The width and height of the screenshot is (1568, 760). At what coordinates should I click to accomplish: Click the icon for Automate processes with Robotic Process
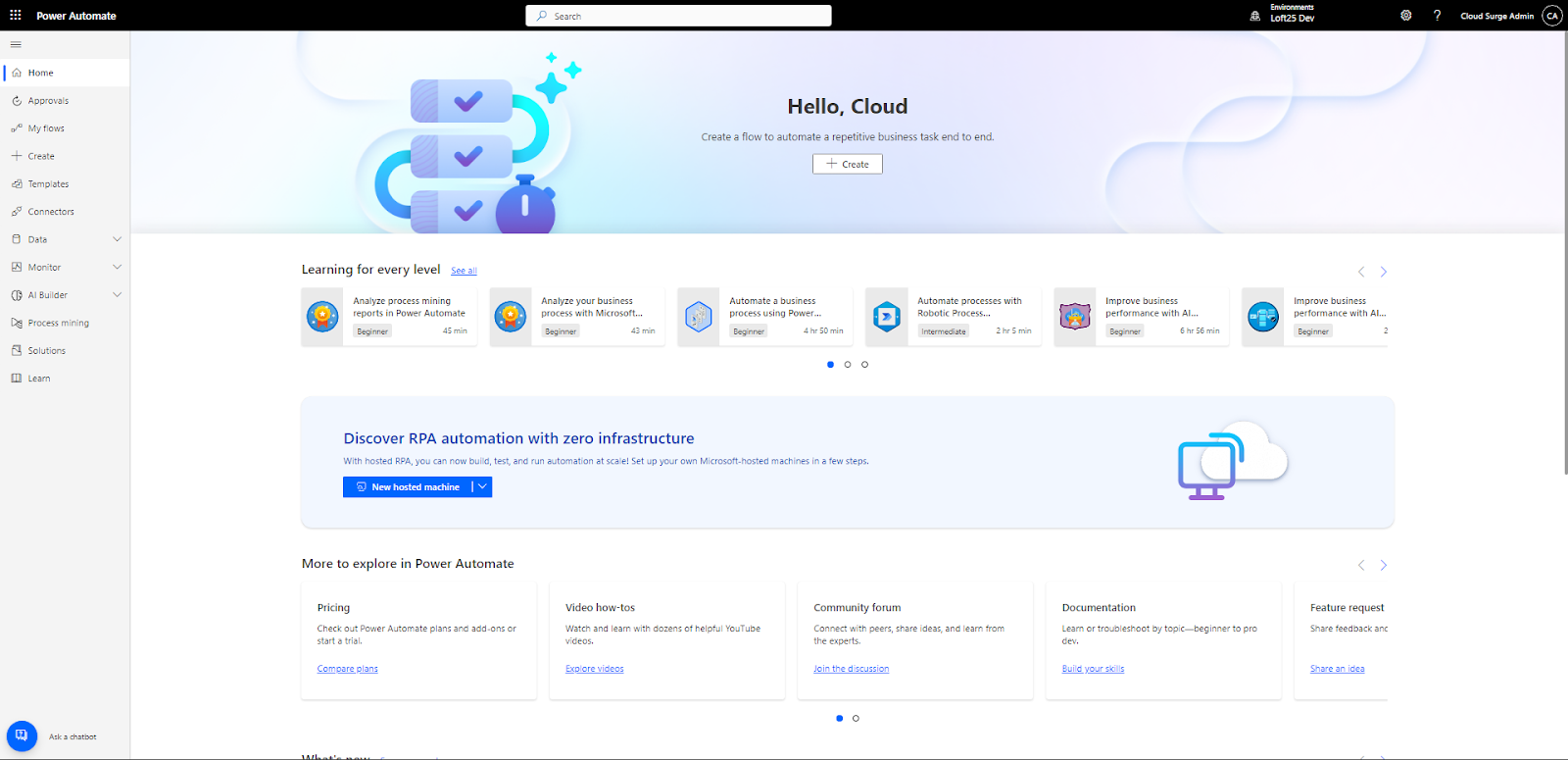[x=887, y=317]
